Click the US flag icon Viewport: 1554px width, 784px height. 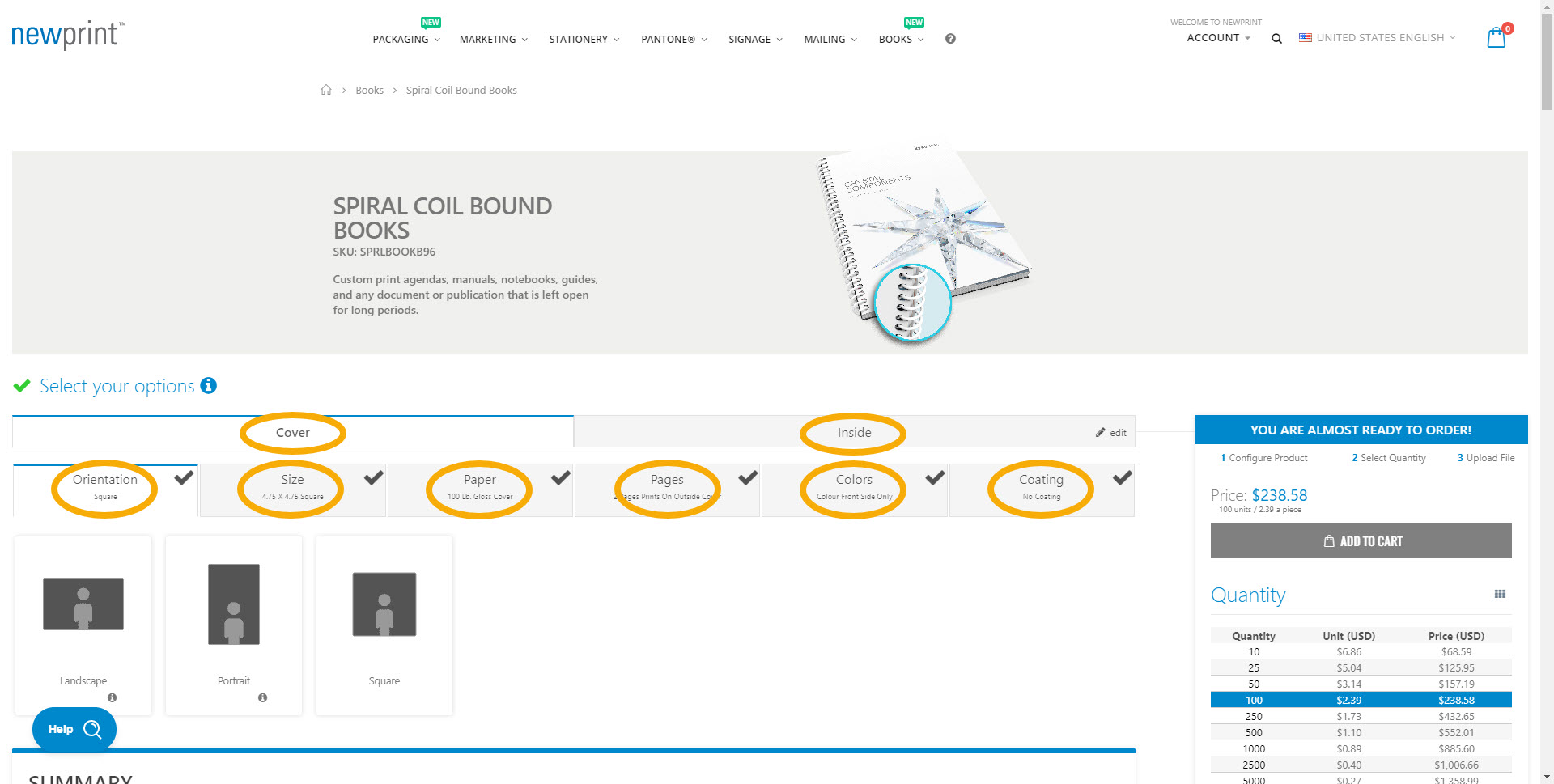click(1306, 37)
